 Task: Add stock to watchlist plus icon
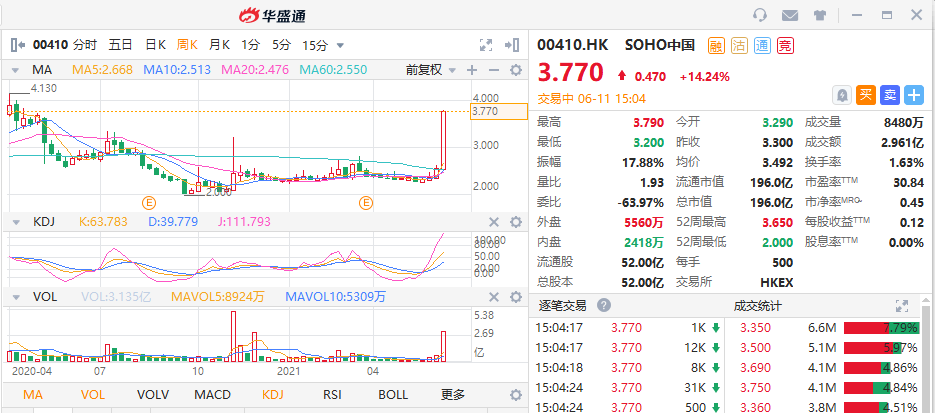914,95
